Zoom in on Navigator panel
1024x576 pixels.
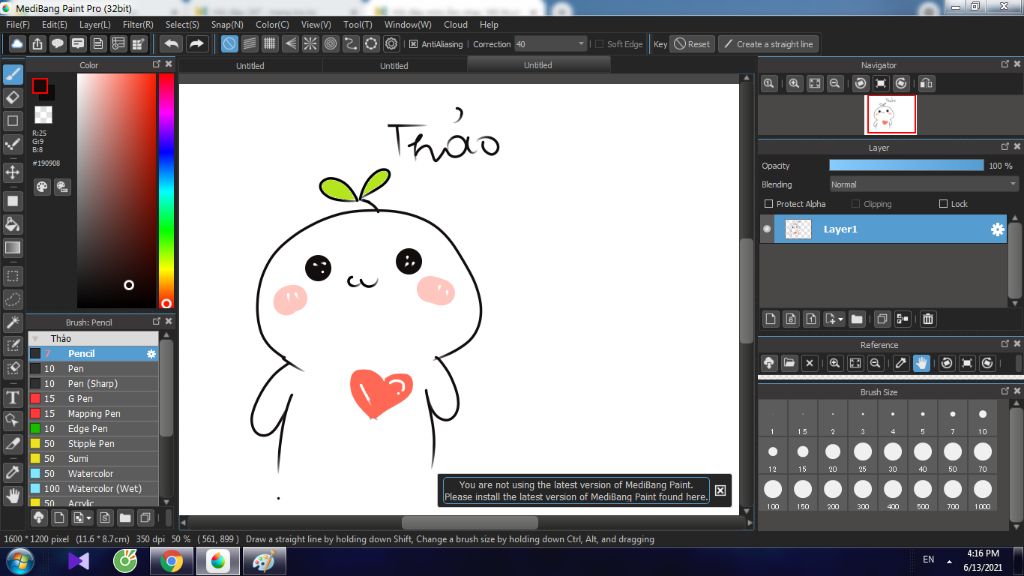coord(794,84)
